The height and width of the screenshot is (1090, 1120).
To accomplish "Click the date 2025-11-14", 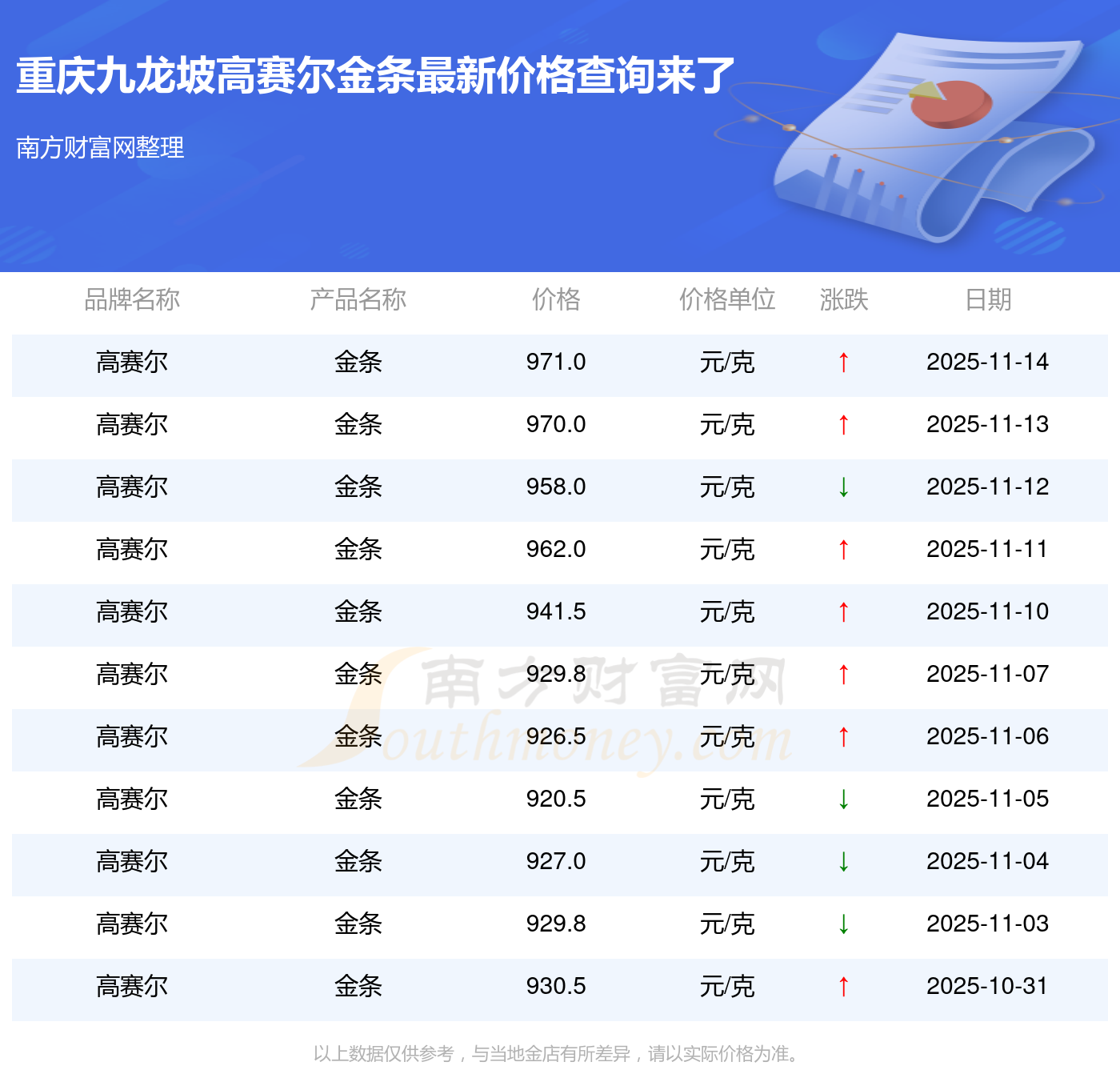I will pyautogui.click(x=988, y=362).
